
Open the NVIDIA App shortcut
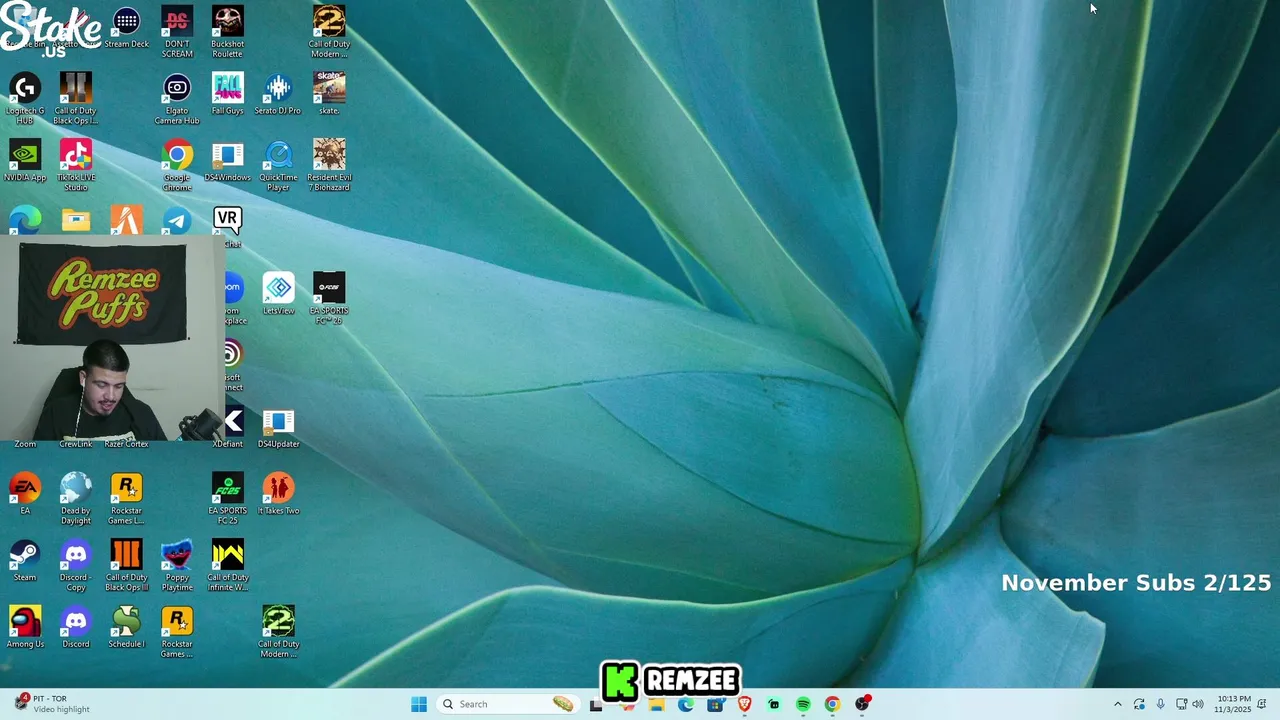(25, 161)
